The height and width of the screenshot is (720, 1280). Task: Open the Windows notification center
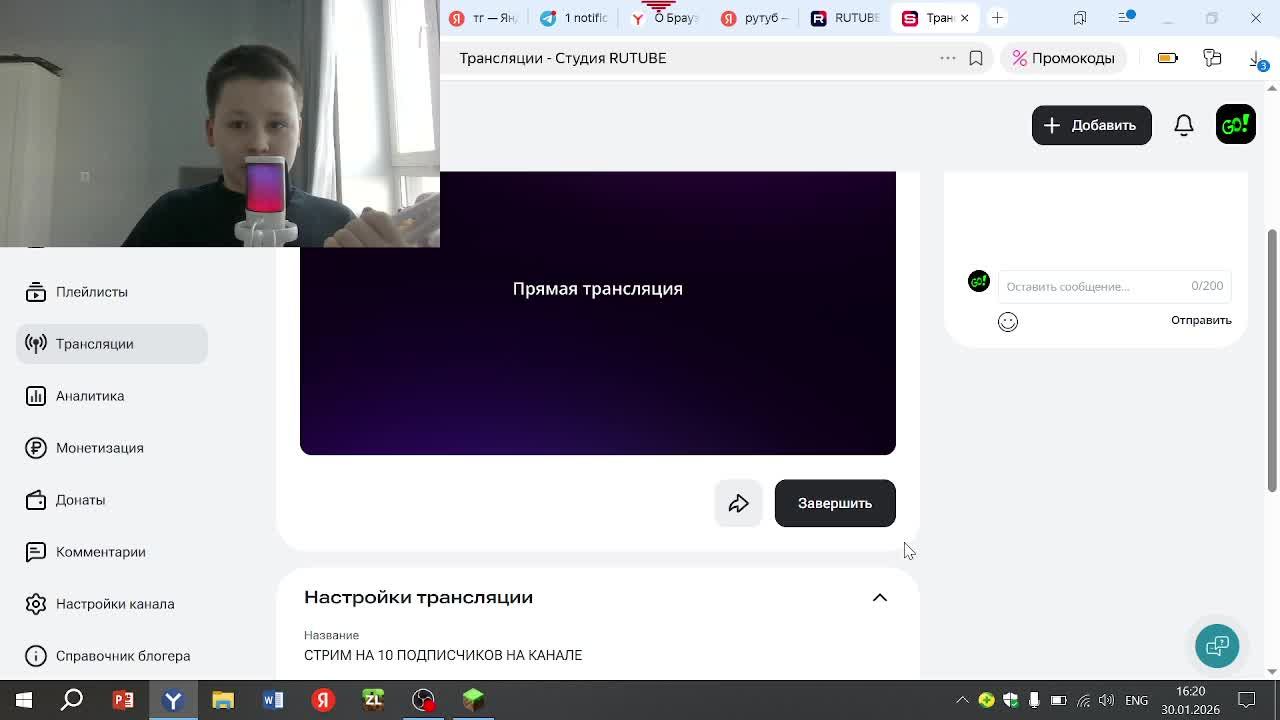click(1247, 700)
